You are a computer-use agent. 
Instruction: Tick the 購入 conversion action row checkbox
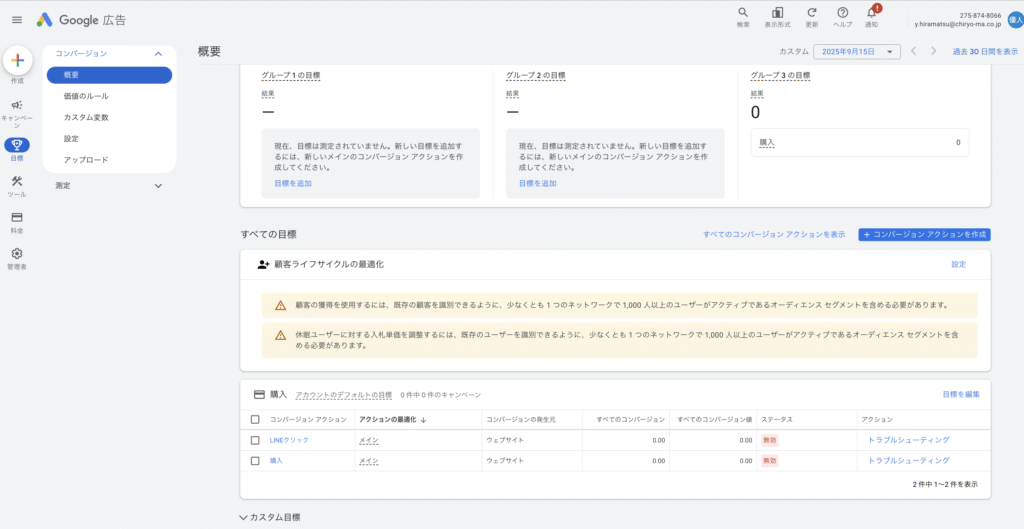pyautogui.click(x=255, y=460)
